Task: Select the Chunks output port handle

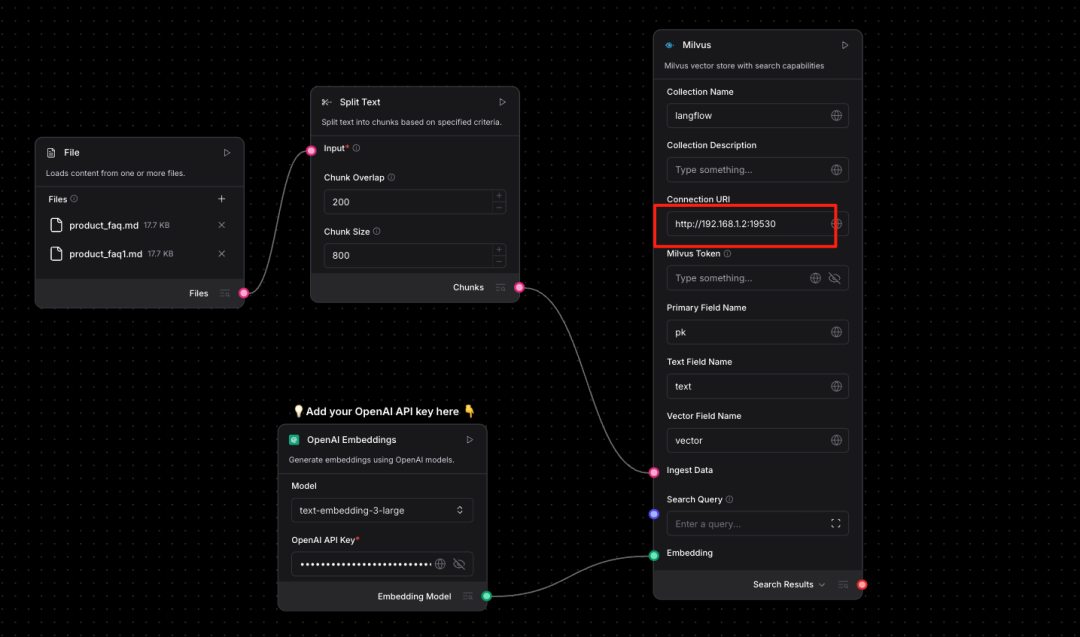Action: (519, 288)
